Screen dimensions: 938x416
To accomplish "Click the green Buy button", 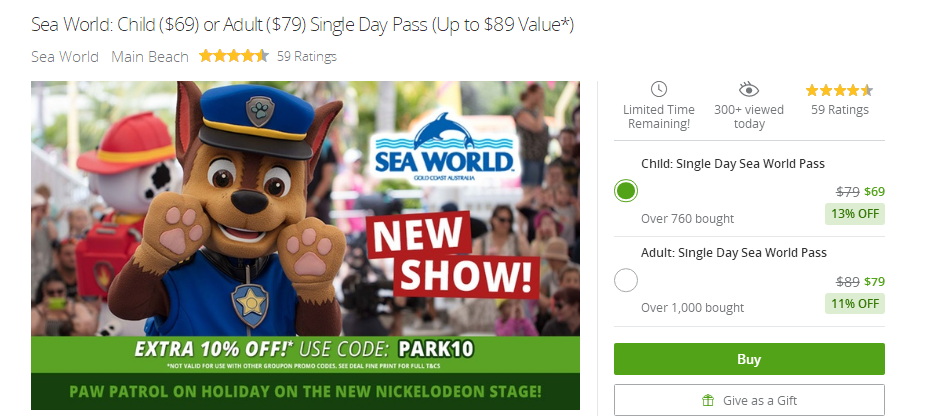I will (x=749, y=359).
